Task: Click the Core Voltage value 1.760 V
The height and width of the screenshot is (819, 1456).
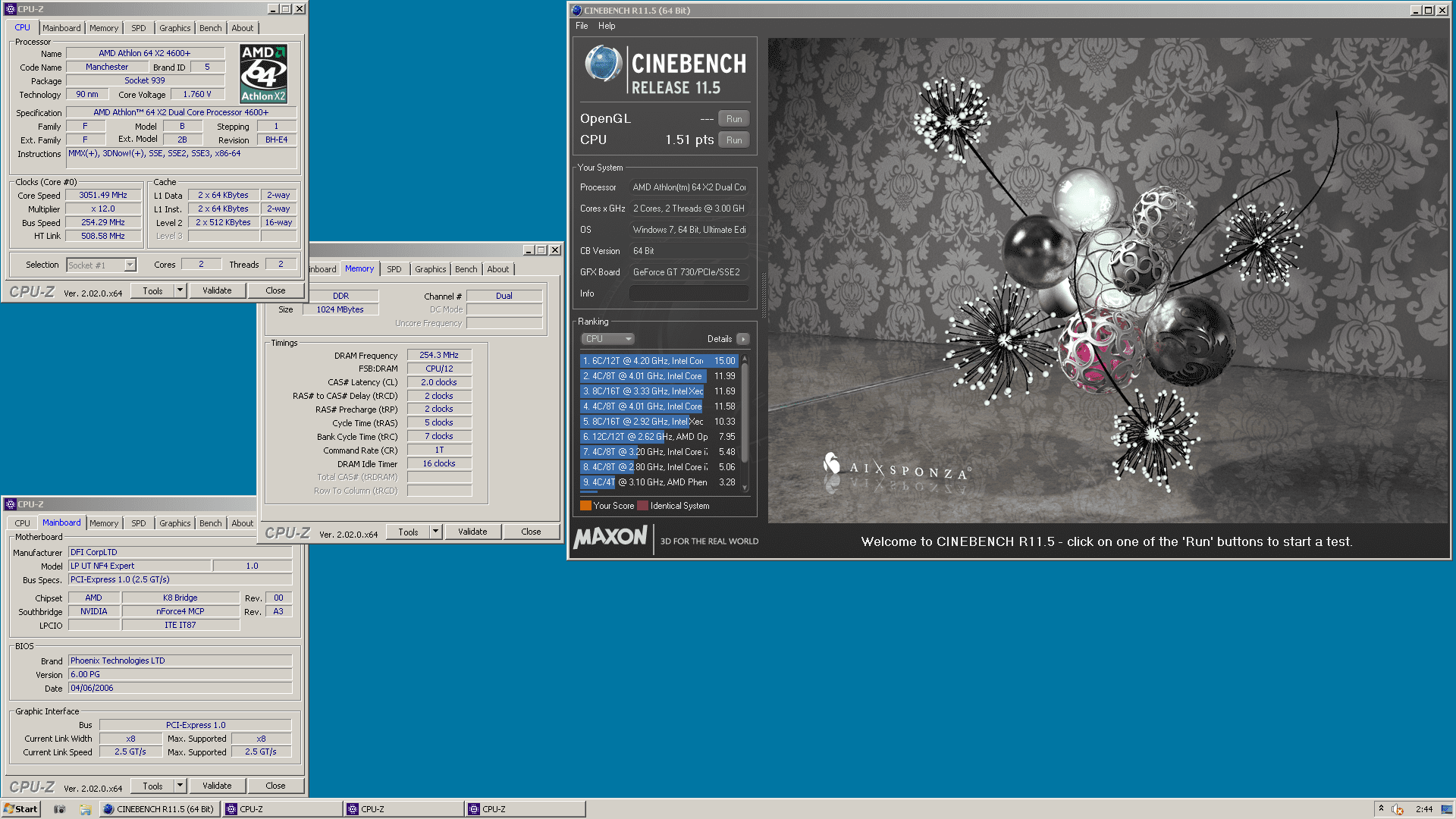Action: [x=197, y=94]
